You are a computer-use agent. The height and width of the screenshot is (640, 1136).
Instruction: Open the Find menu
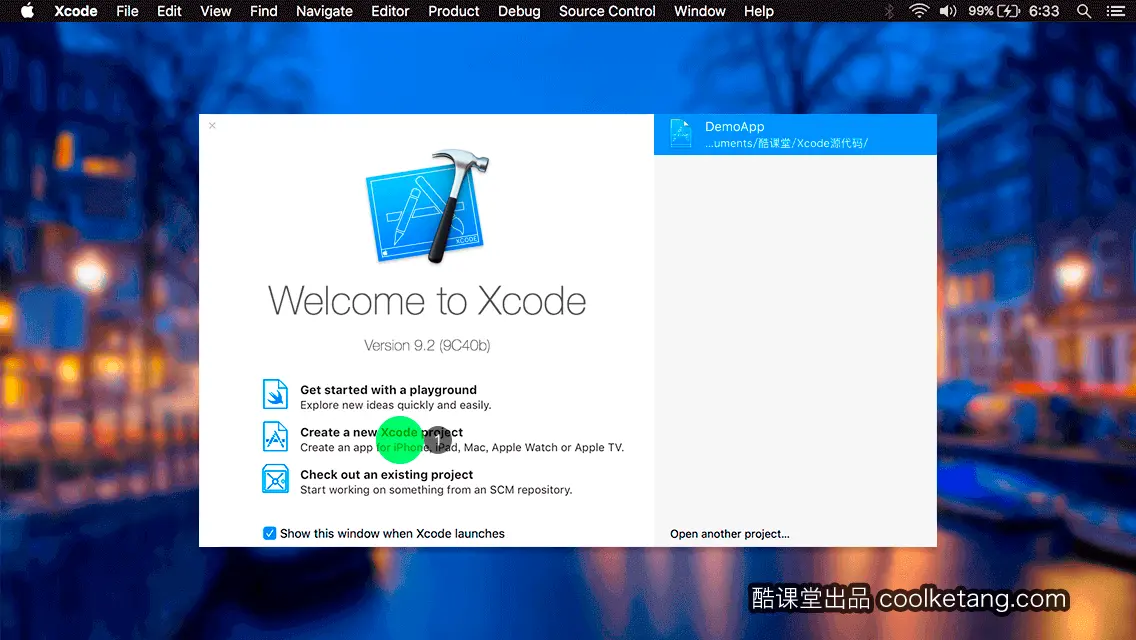tap(264, 11)
